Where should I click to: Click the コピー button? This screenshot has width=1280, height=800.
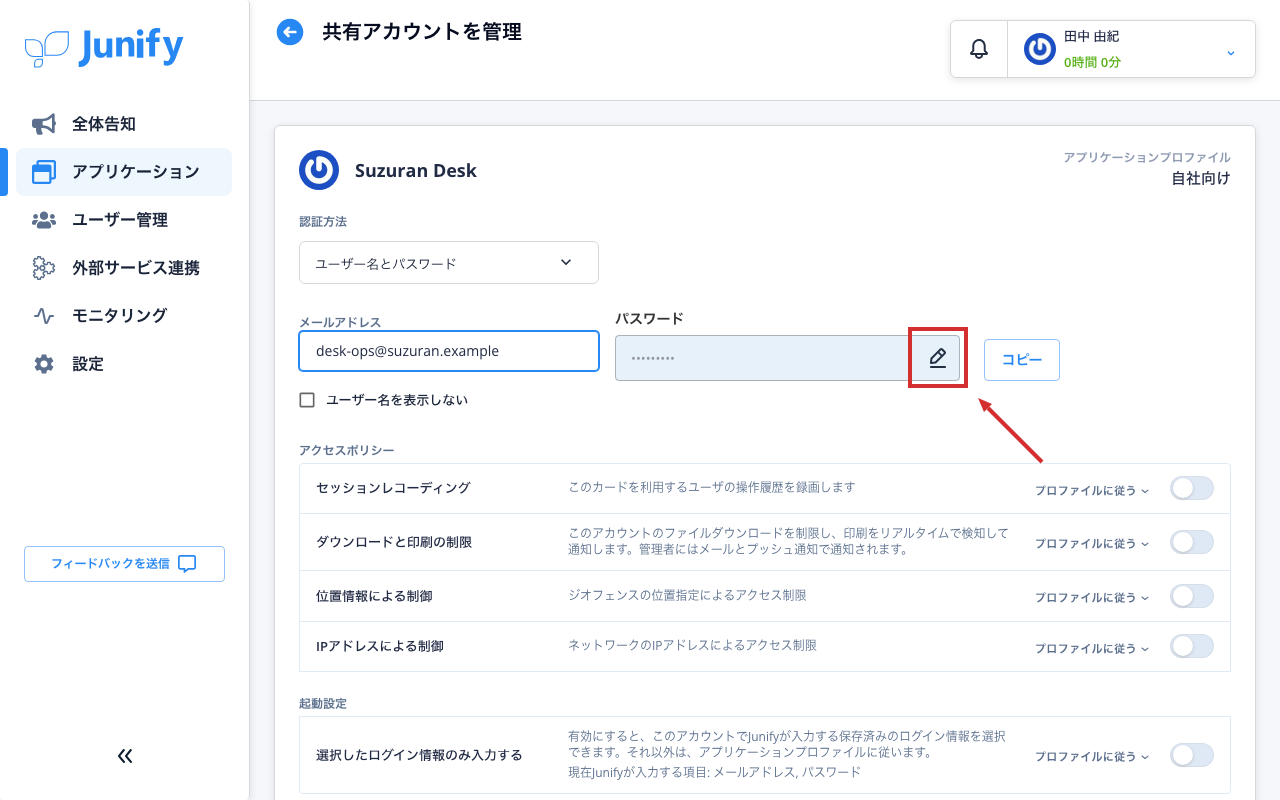[x=1022, y=360]
